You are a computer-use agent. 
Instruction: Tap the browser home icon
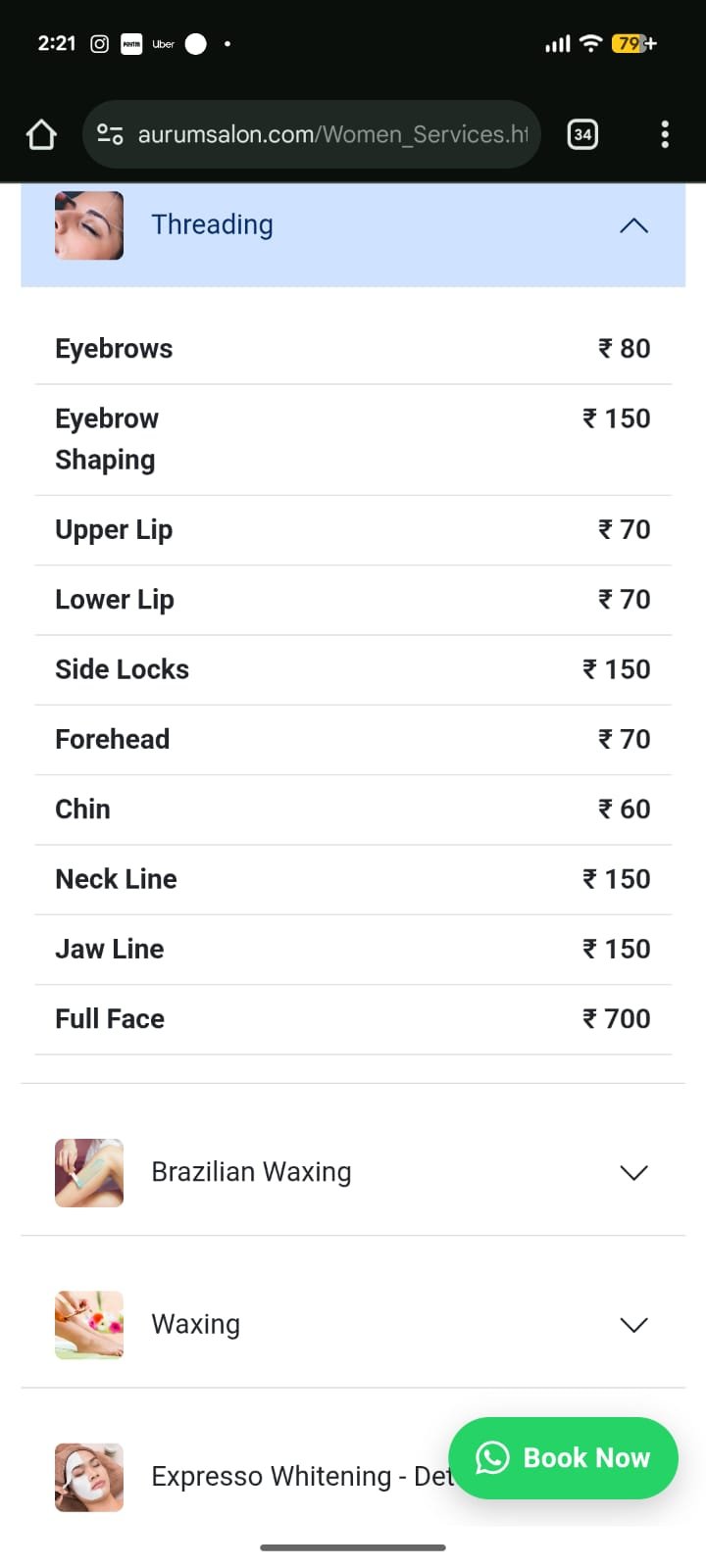(41, 134)
